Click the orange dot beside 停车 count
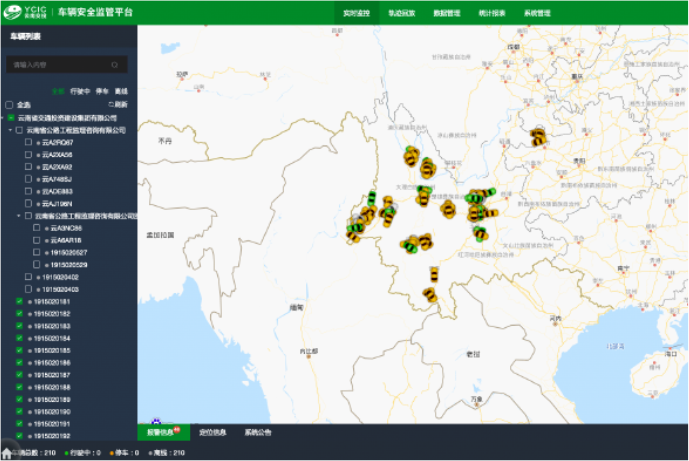This screenshot has width=689, height=461. [112, 453]
